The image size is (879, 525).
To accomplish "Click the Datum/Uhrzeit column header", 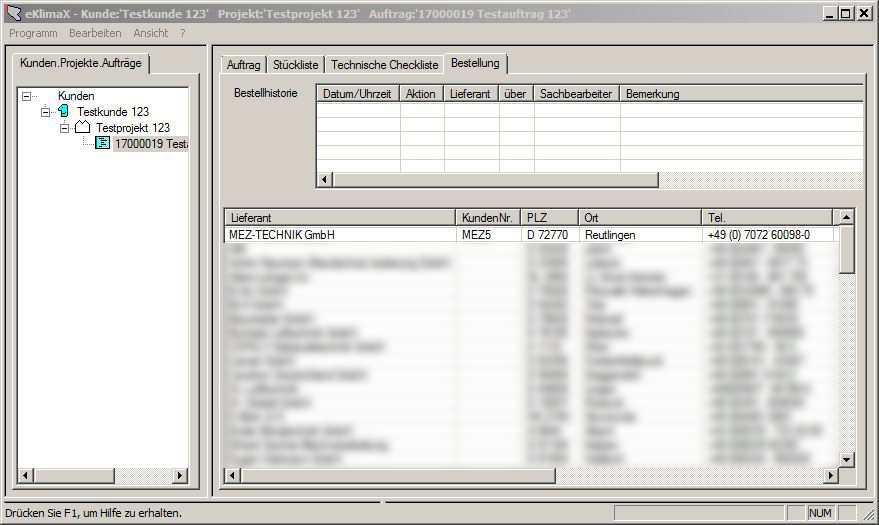I will click(x=358, y=94).
